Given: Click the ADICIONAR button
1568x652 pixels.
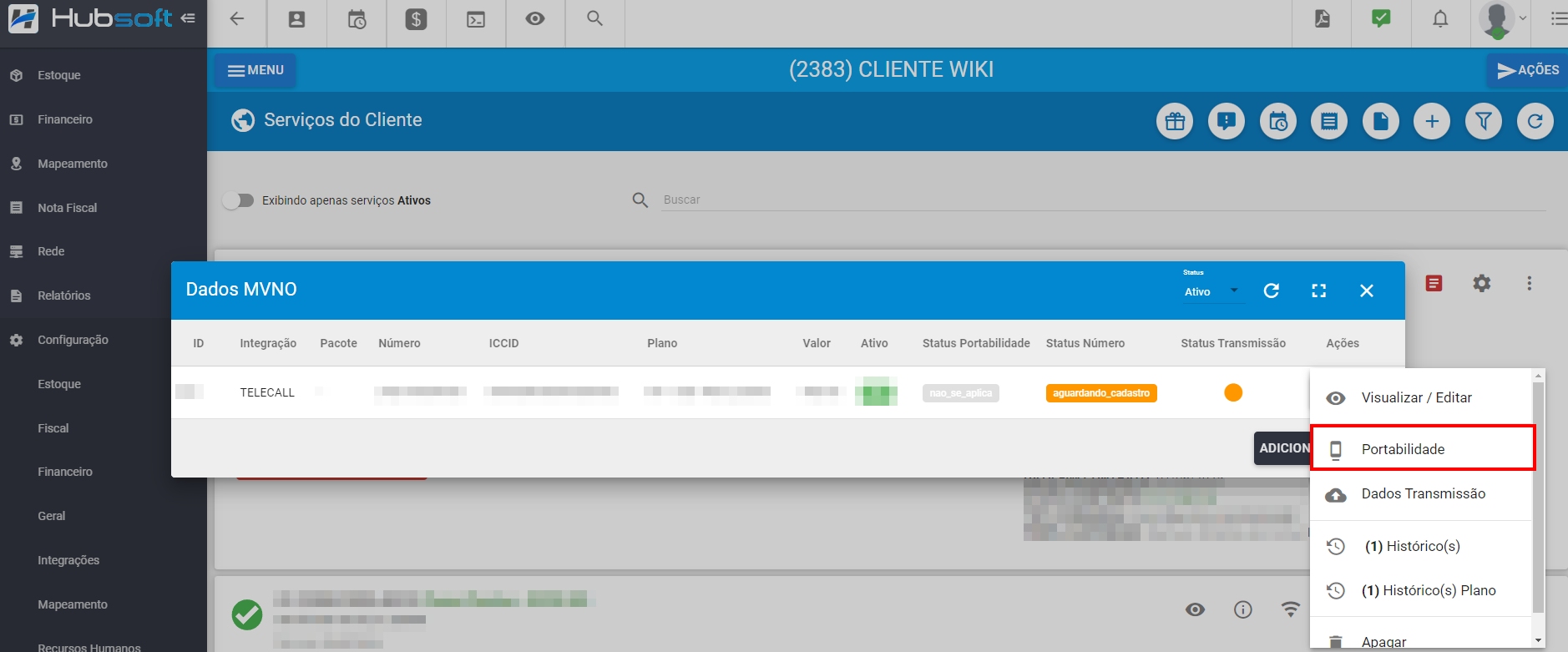Looking at the screenshot, I should pyautogui.click(x=1282, y=448).
